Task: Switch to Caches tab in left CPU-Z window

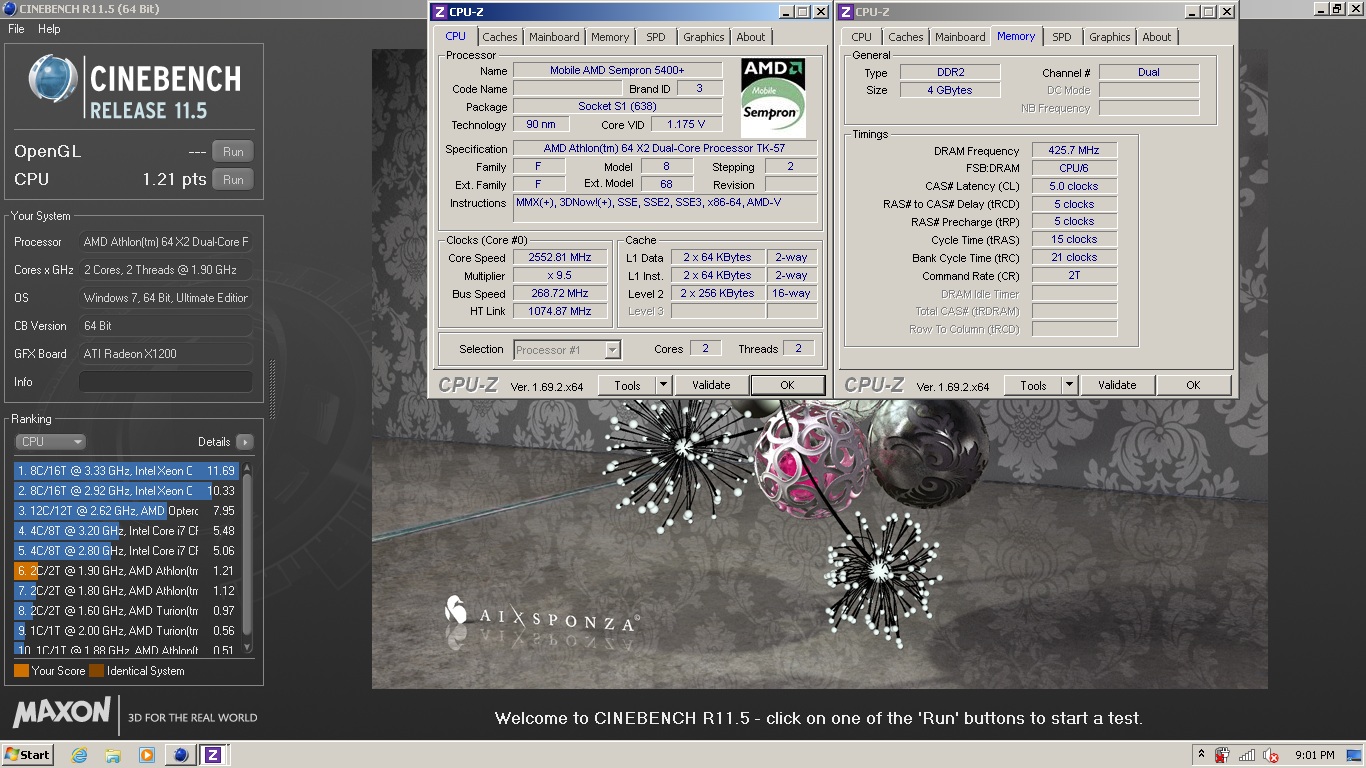Action: point(500,37)
